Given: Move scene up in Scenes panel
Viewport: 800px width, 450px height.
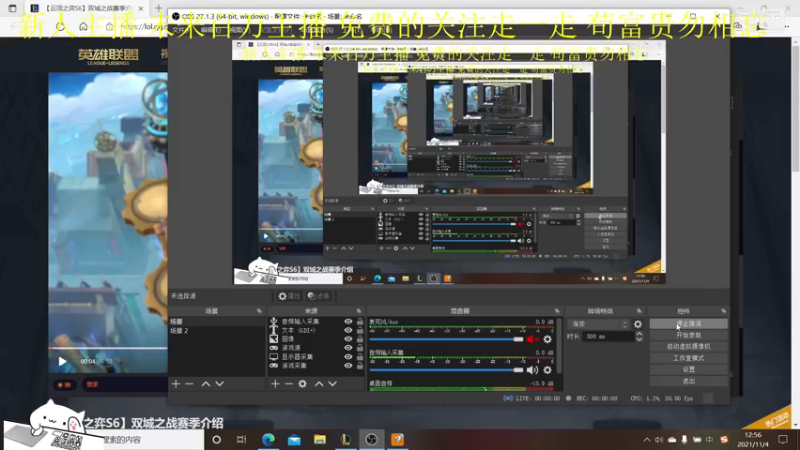Looking at the screenshot, I should [x=206, y=384].
